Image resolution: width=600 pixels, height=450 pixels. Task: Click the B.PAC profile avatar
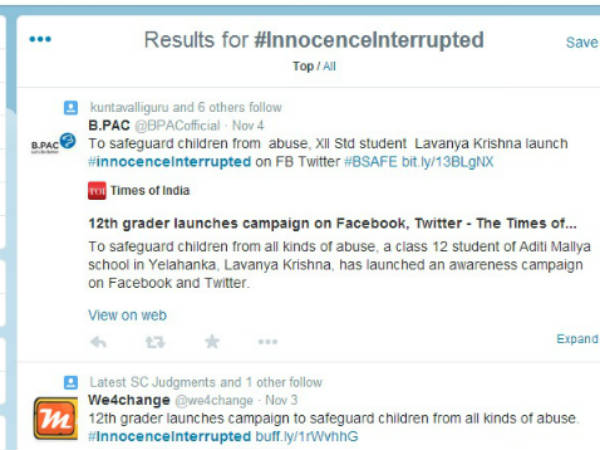[x=52, y=144]
